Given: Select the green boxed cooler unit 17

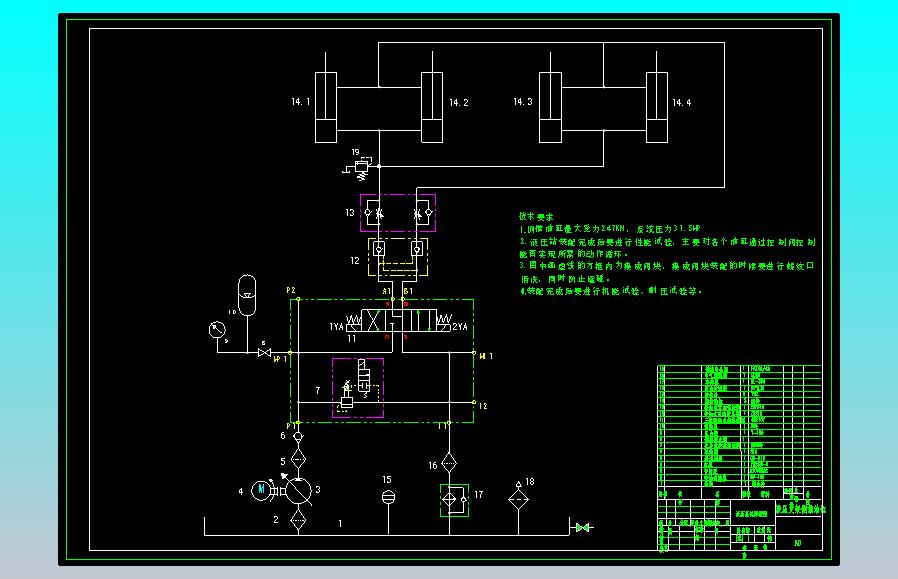Looking at the screenshot, I should tap(455, 500).
